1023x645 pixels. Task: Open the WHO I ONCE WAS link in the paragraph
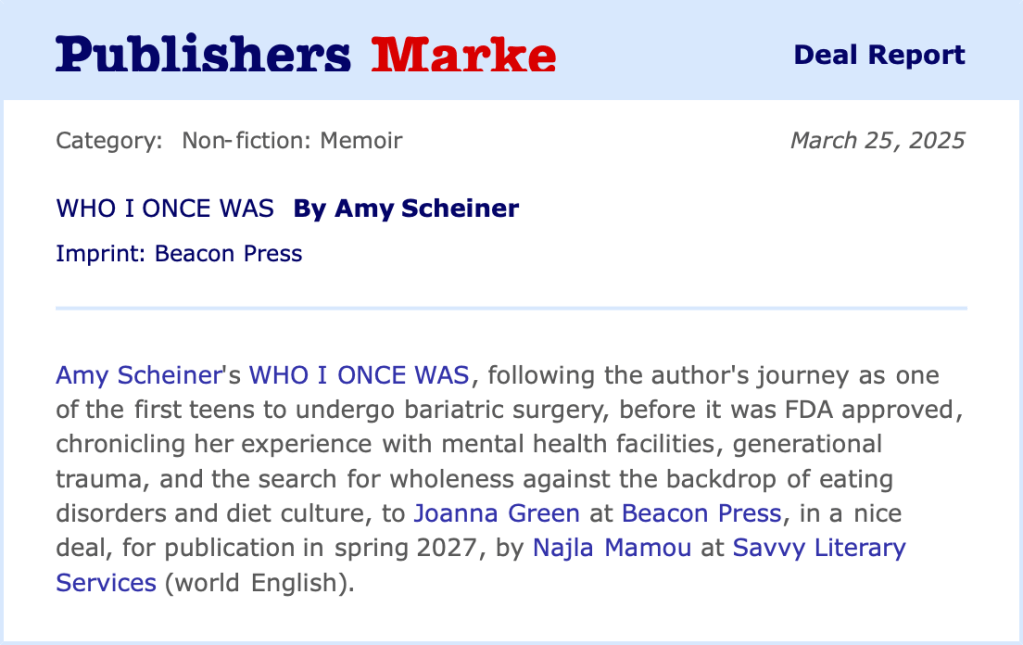coord(359,376)
